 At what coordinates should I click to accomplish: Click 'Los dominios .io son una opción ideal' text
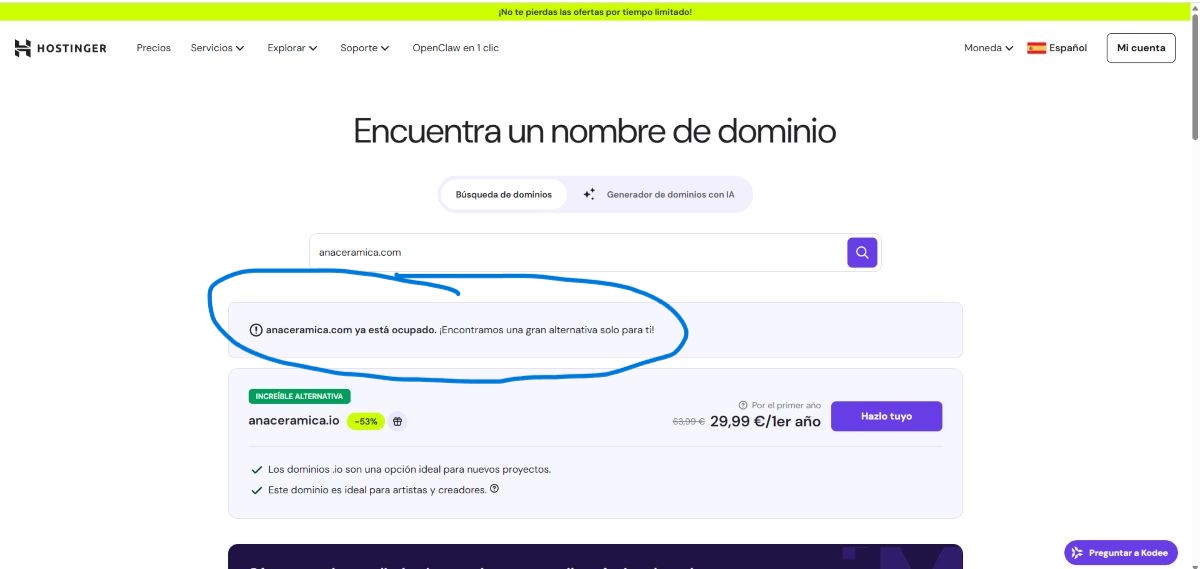(x=409, y=469)
